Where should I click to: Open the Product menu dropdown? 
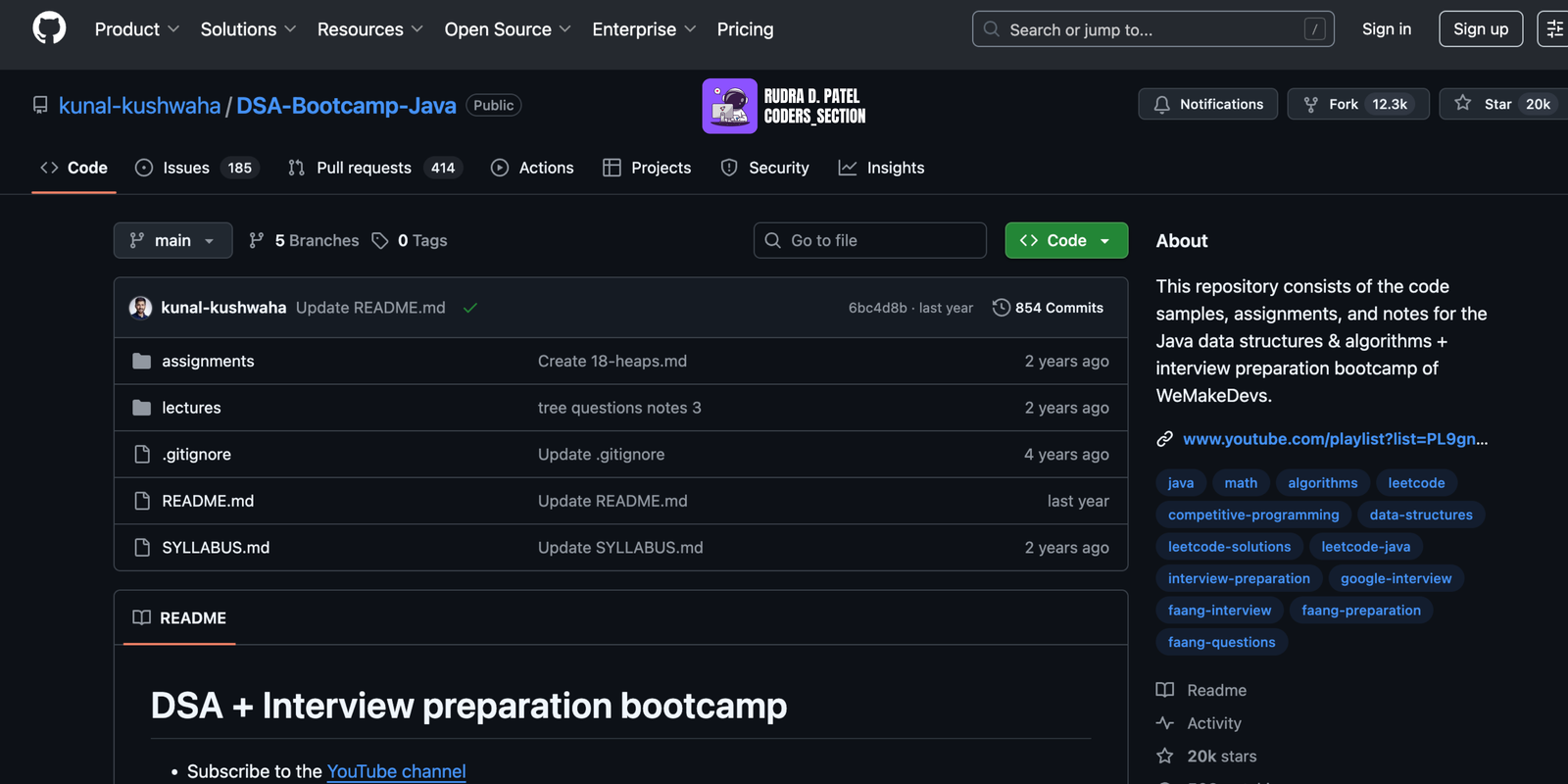point(136,29)
